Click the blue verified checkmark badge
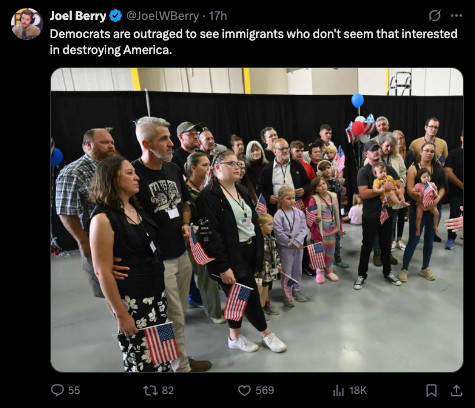475x408 pixels. [x=115, y=16]
